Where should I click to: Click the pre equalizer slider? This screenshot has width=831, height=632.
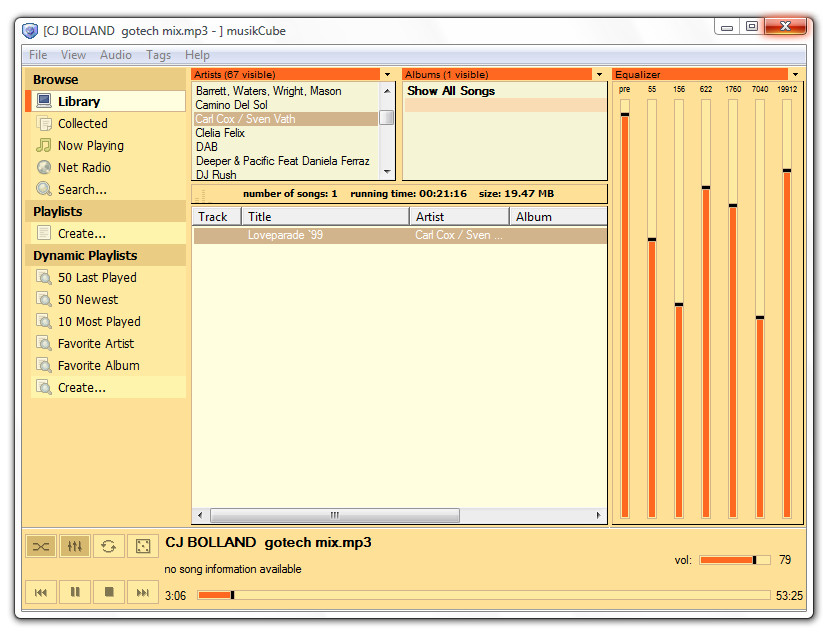(x=625, y=309)
